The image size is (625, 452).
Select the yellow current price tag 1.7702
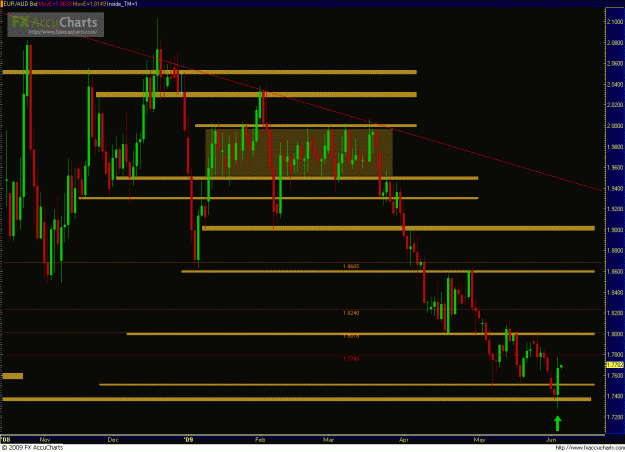click(x=615, y=365)
